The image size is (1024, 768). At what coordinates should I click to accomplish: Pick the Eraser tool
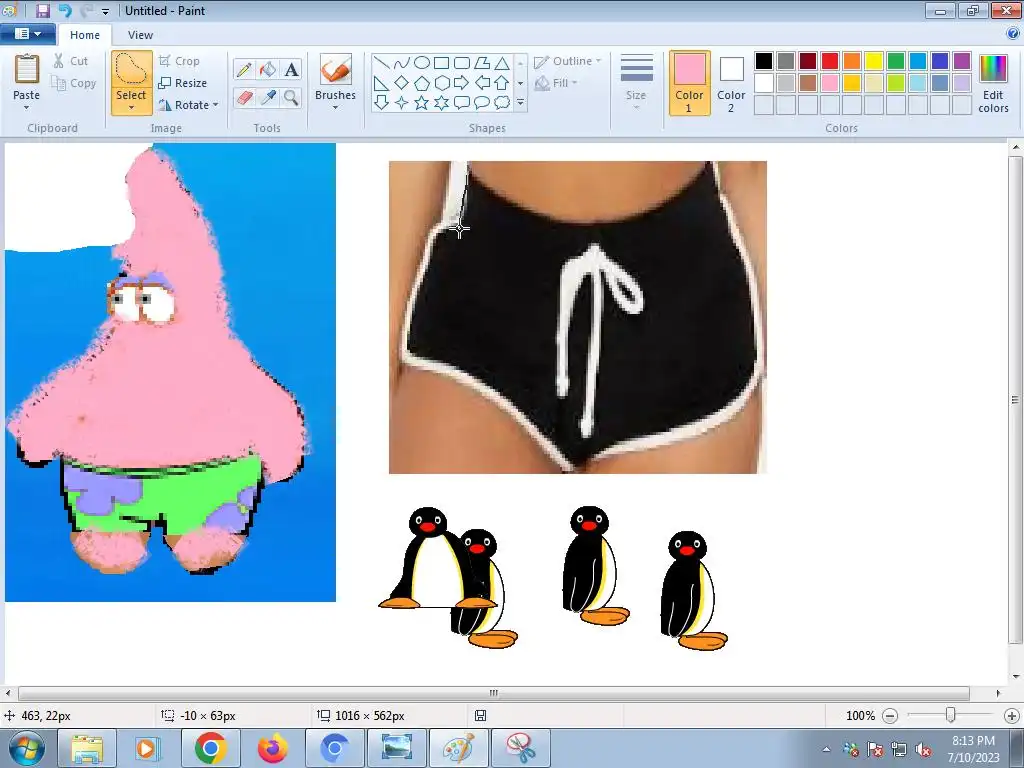click(244, 97)
